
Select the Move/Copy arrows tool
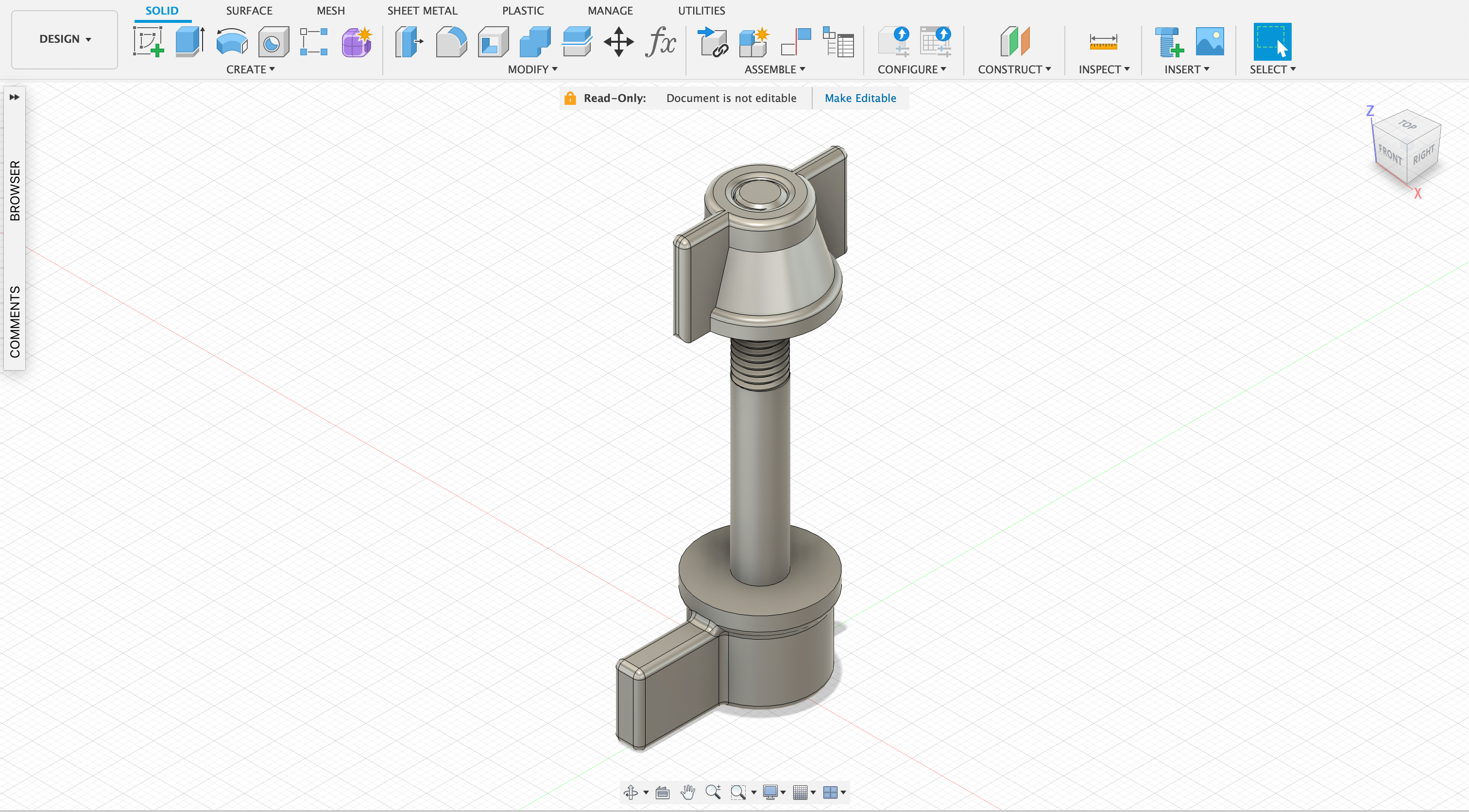pyautogui.click(x=619, y=42)
